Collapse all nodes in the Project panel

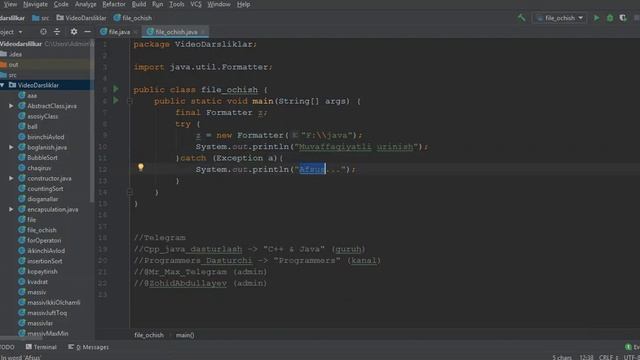point(57,31)
